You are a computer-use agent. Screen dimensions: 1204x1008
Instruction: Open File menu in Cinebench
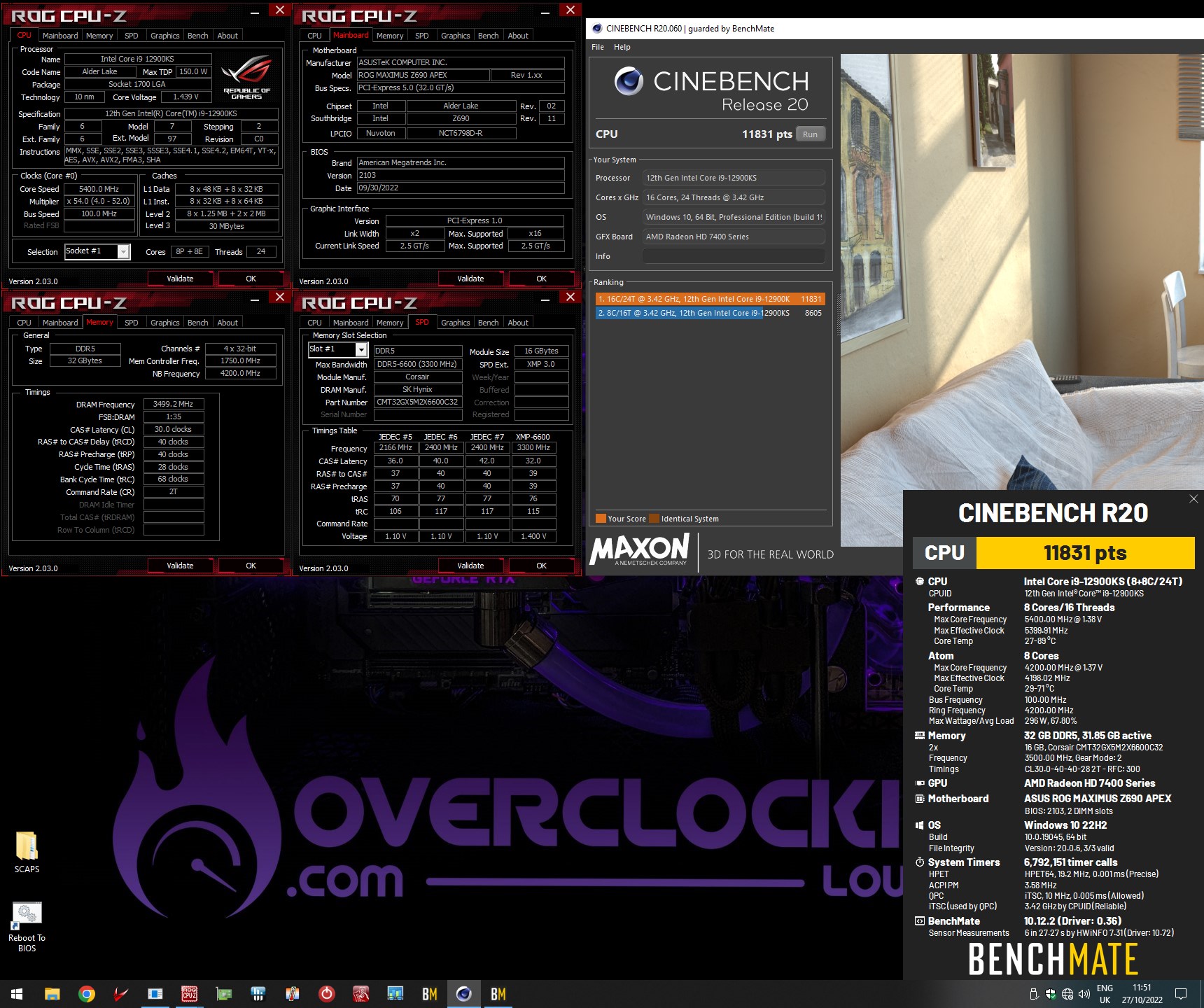(598, 47)
